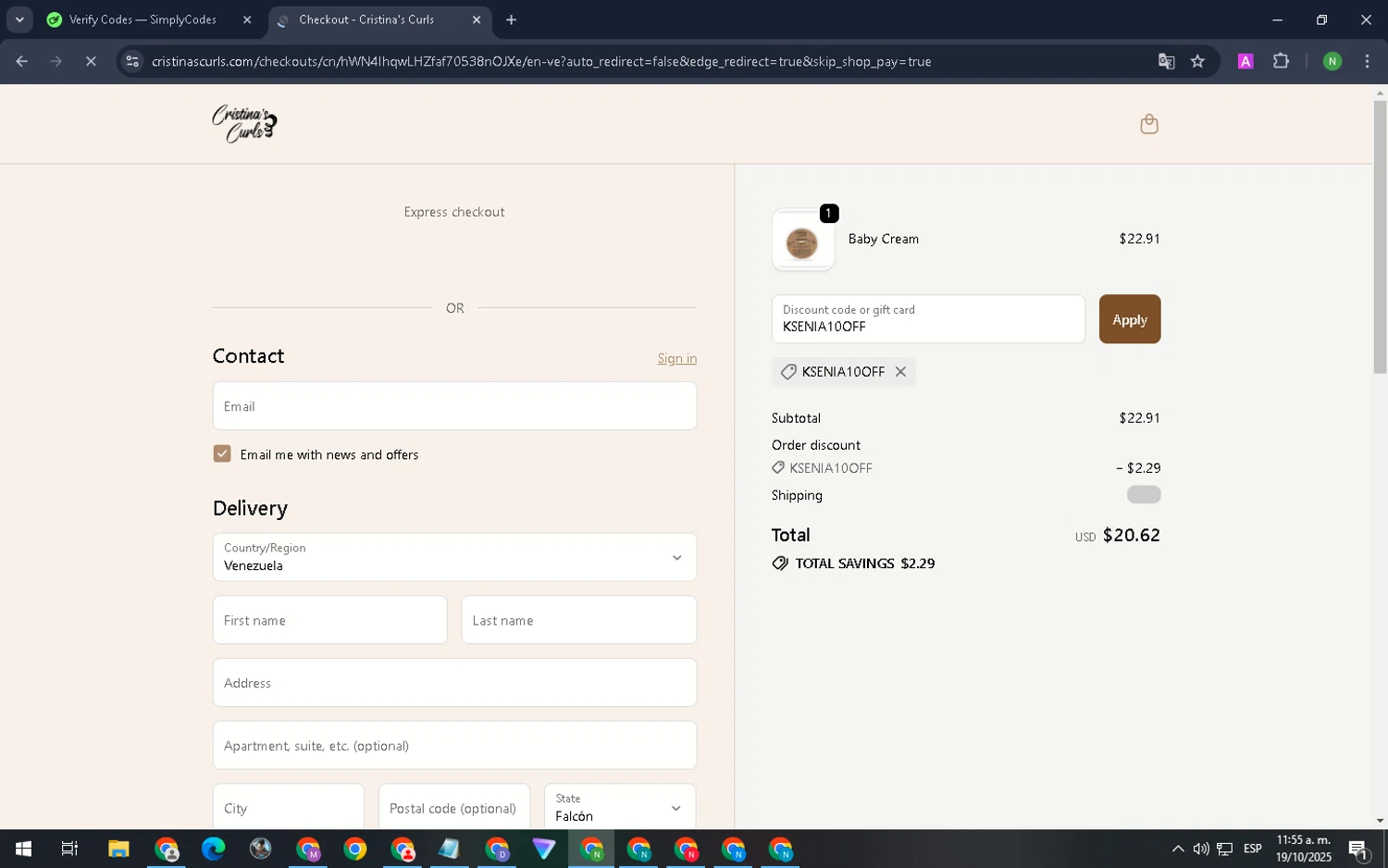The width and height of the screenshot is (1388, 868).
Task: Click the Apartment, suite, etc. field
Action: [x=454, y=746]
